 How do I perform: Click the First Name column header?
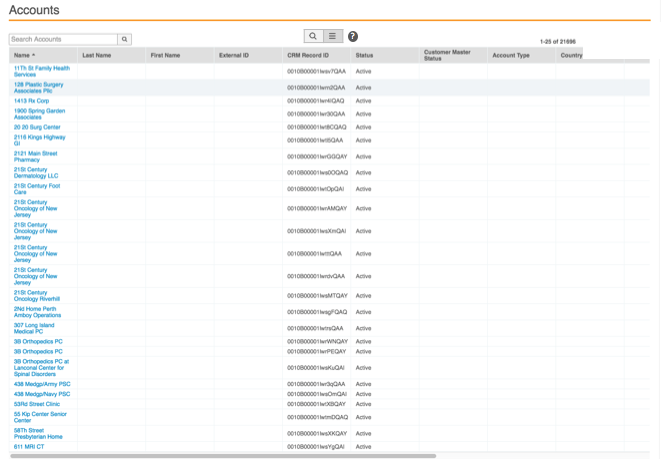[165, 55]
